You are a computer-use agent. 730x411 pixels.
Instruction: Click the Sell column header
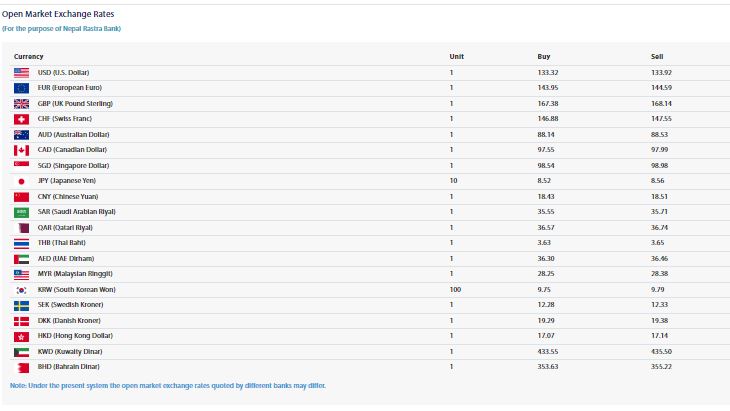[656, 56]
